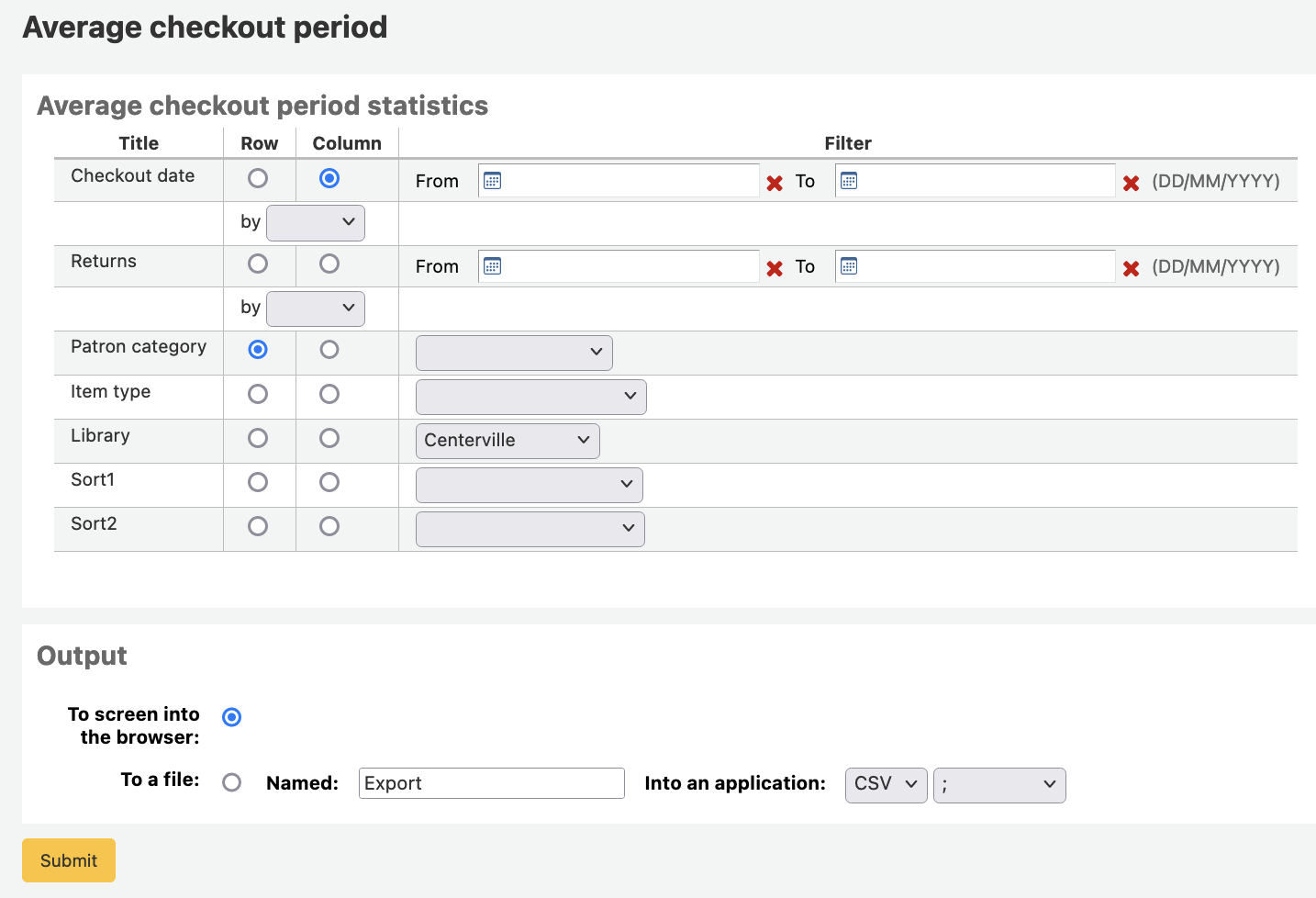Select Row radio for Patron category
Viewport: 1316px width, 898px height.
click(x=258, y=350)
